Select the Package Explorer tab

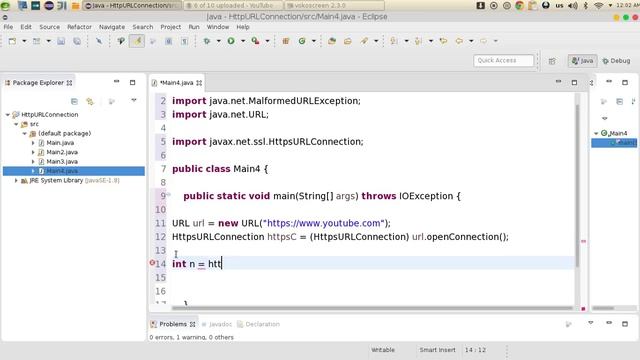[38, 83]
